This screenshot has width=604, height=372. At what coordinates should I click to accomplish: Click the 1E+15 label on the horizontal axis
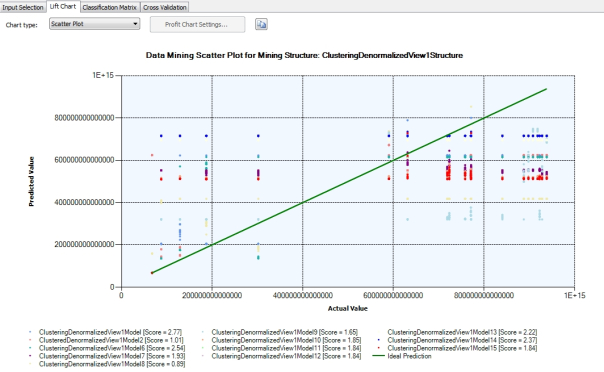click(x=574, y=295)
